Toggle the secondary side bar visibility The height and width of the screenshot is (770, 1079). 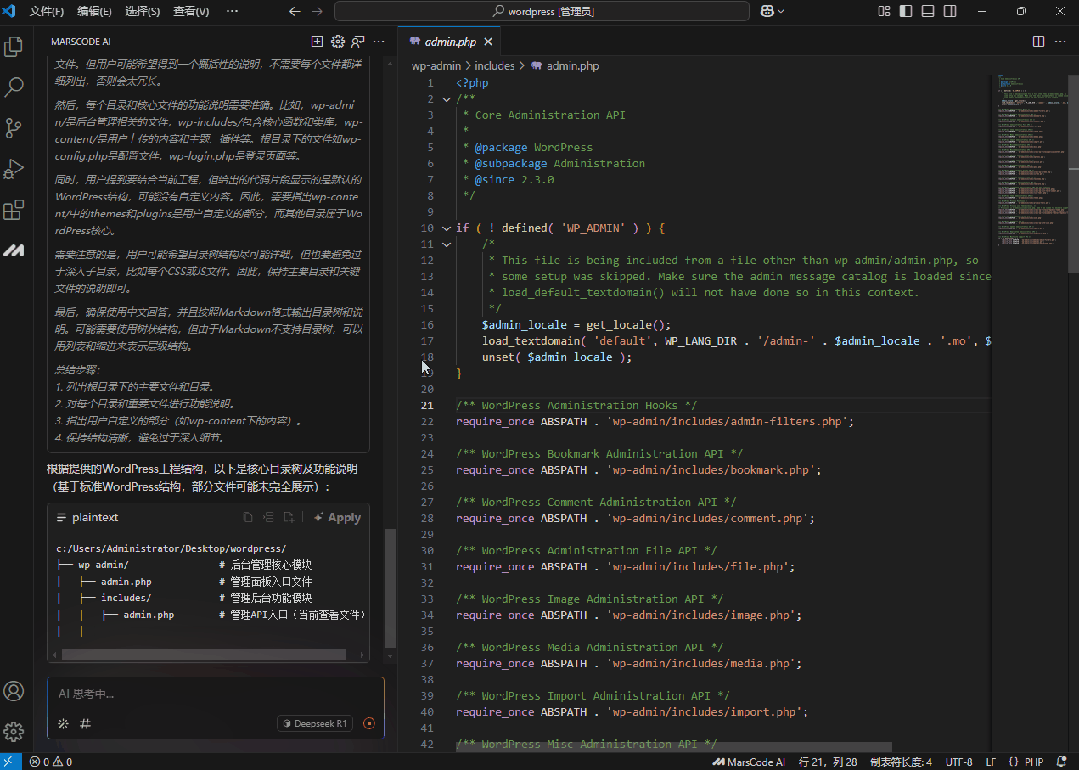pos(950,11)
